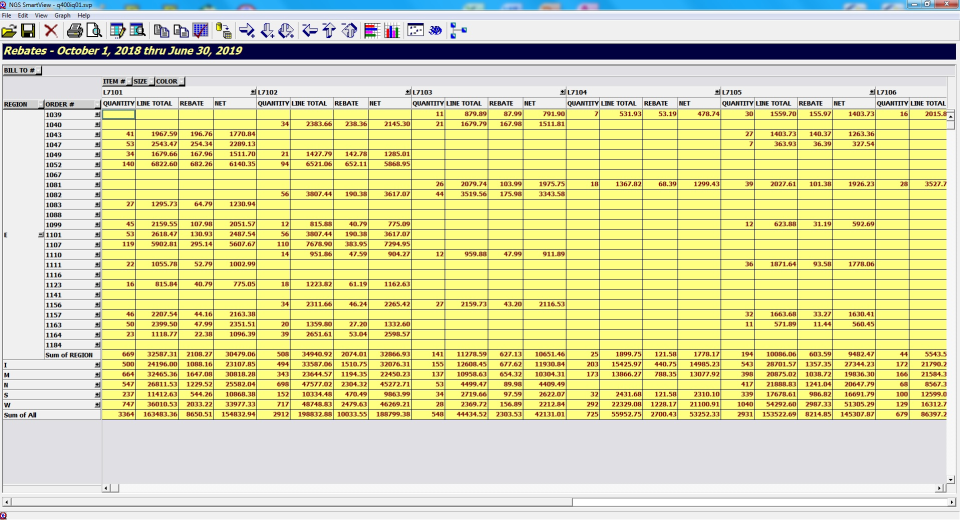Image resolution: width=960 pixels, height=520 pixels.
Task: Open the File menu
Action: pyautogui.click(x=6, y=15)
